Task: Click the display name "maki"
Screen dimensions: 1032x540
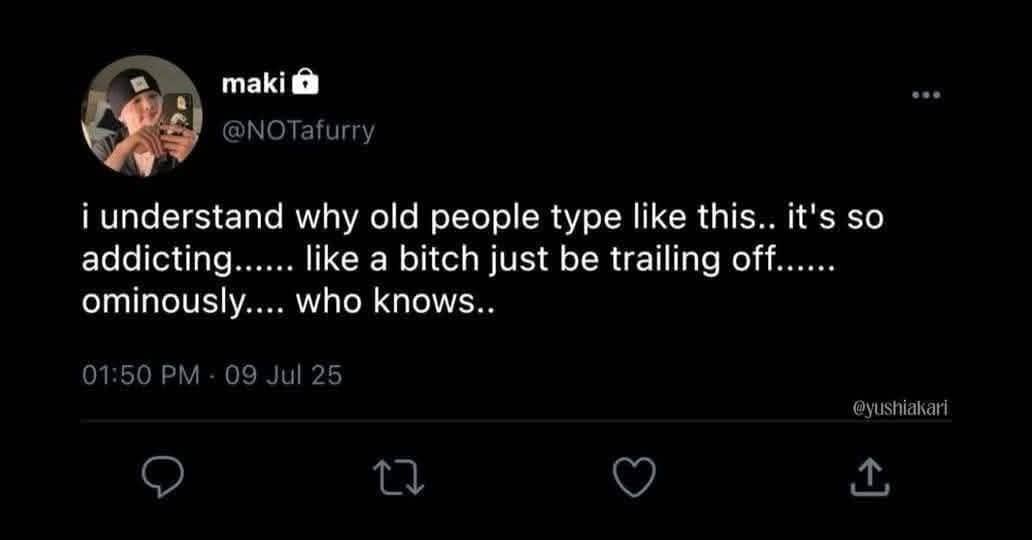Action: pos(251,86)
